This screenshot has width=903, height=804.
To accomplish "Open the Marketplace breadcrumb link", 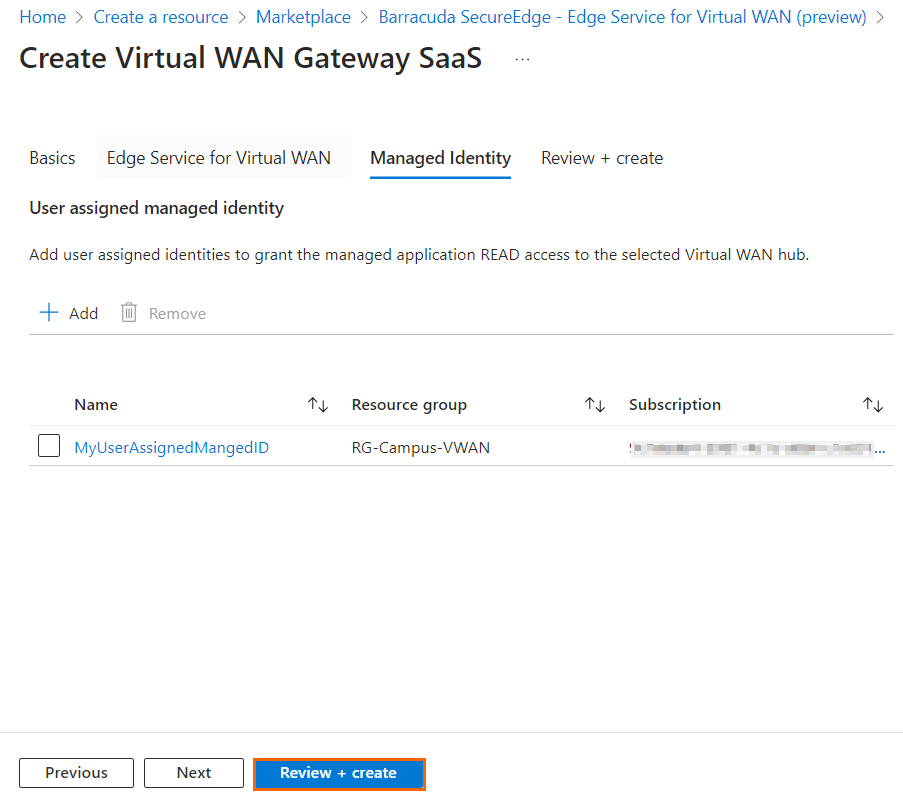I will (303, 17).
